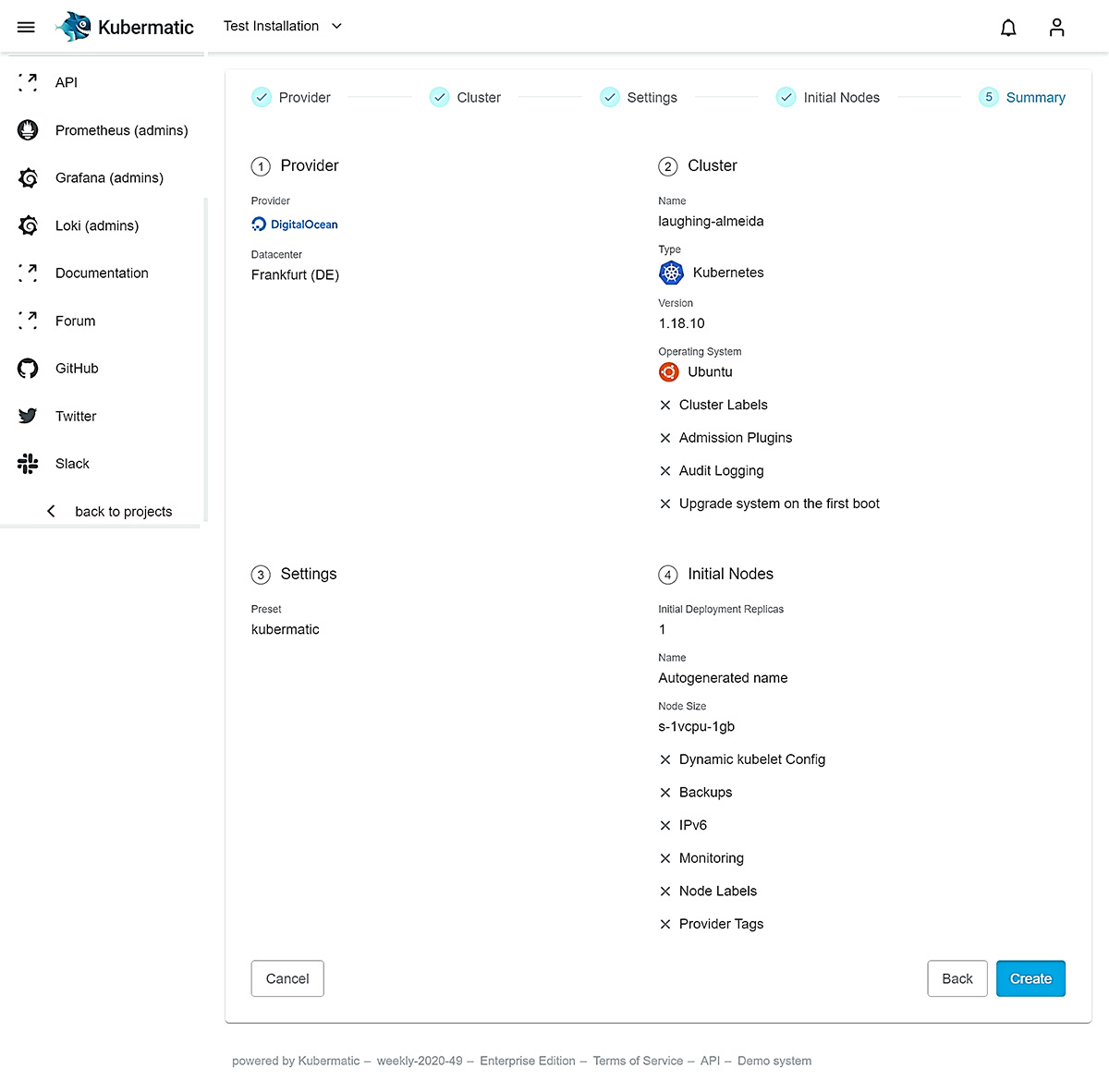Open the Twitter sidebar link
The width and height of the screenshot is (1109, 1092).
tap(75, 416)
